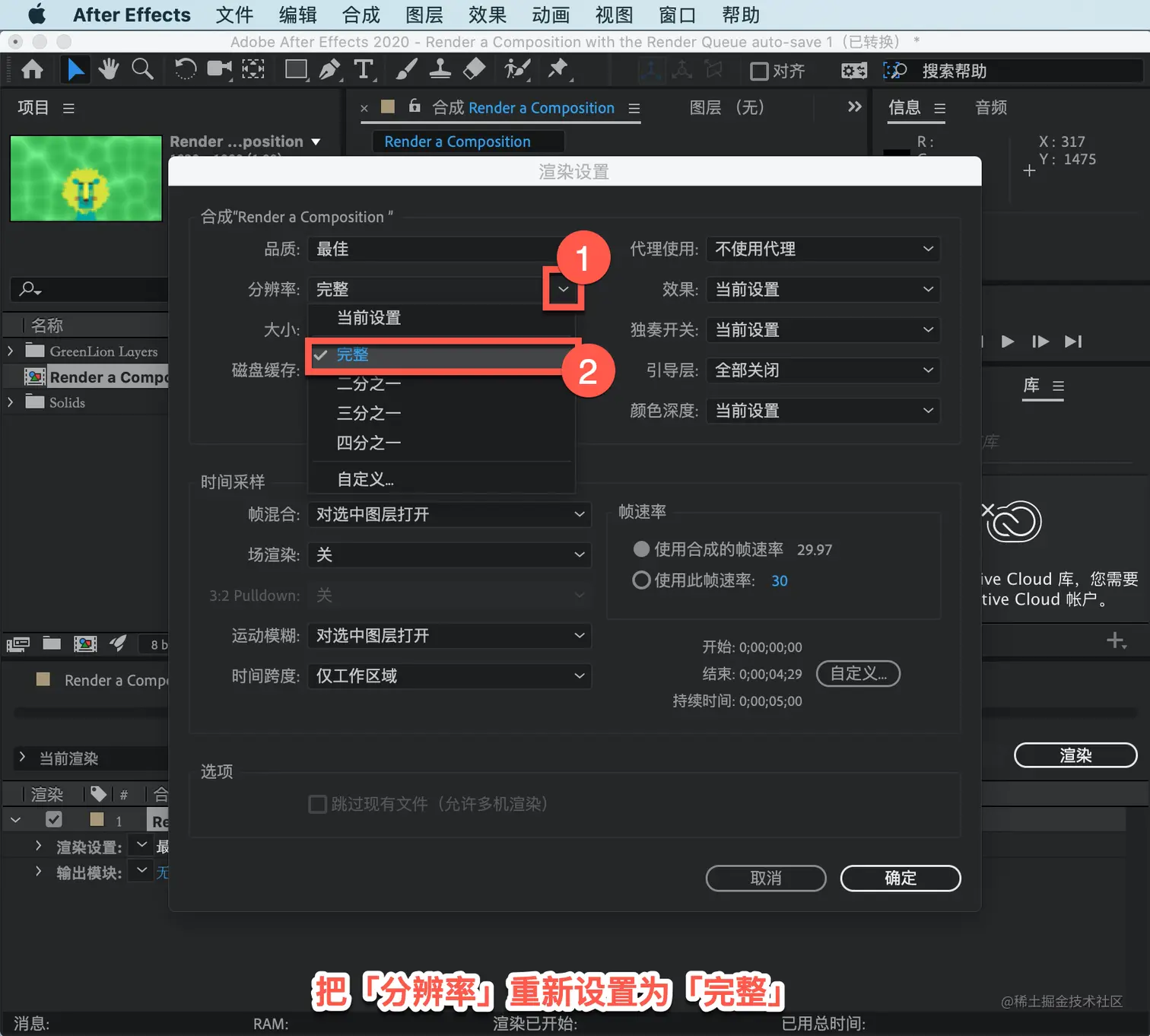1150x1036 pixels.
Task: Open the 文件 menu
Action: pyautogui.click(x=234, y=14)
